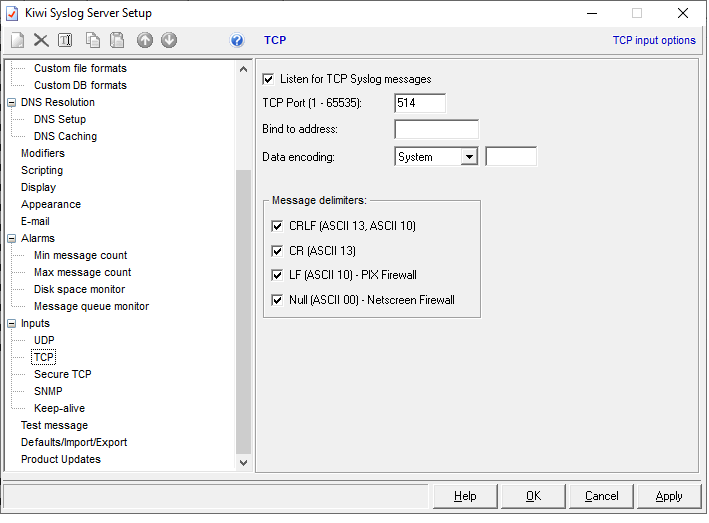
Task: Open DNS Caching settings
Action: 66,136
